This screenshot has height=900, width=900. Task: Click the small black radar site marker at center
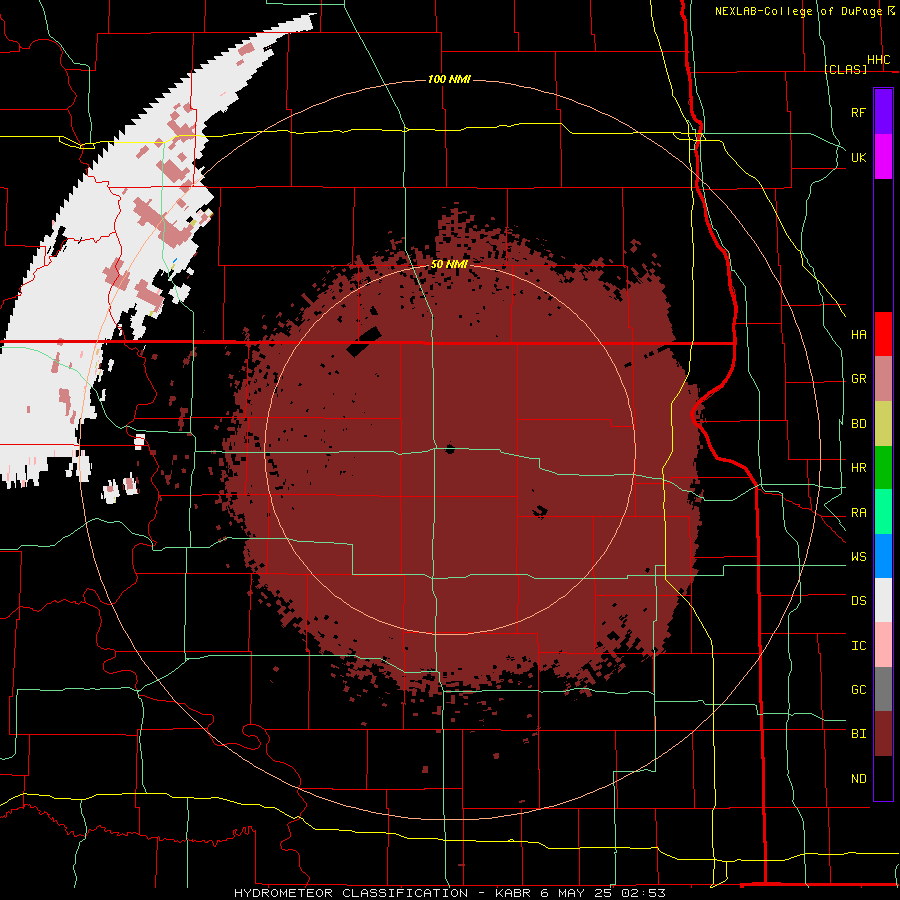[450, 449]
